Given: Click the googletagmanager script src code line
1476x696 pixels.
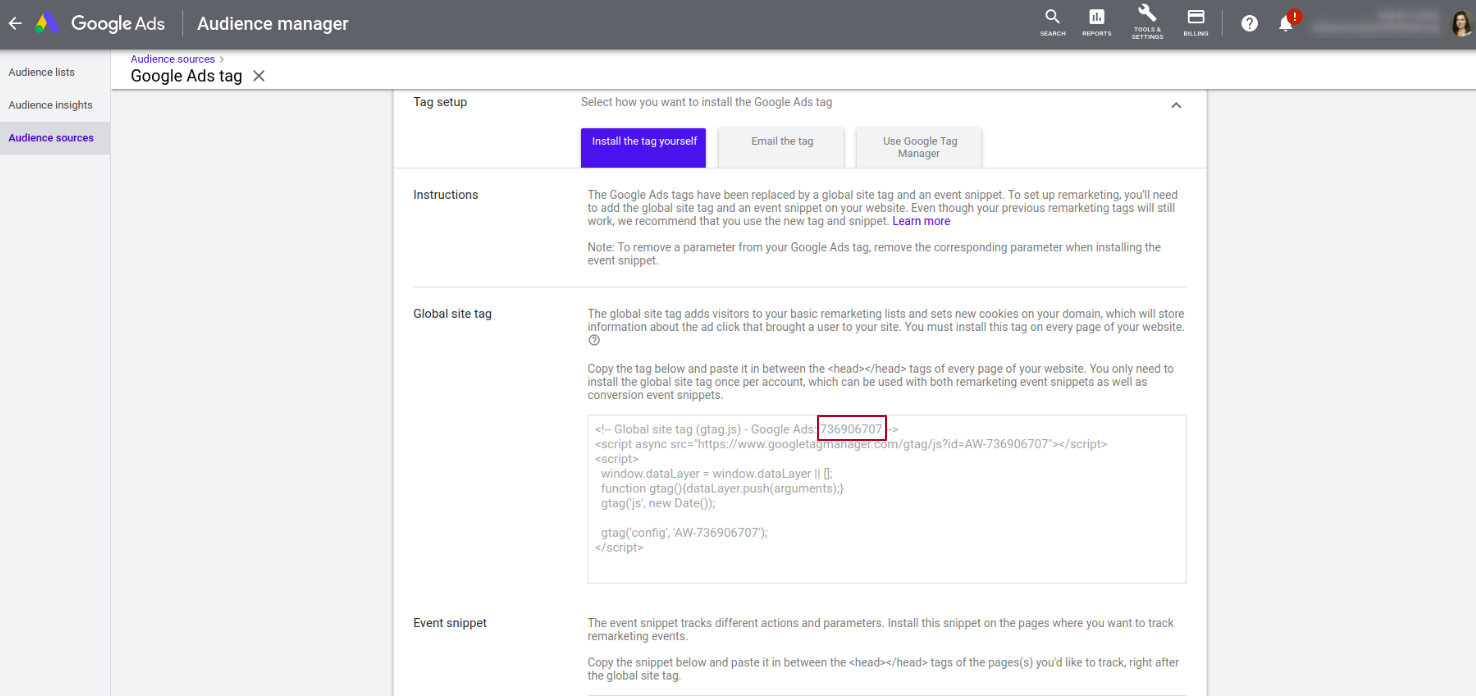Looking at the screenshot, I should point(851,444).
